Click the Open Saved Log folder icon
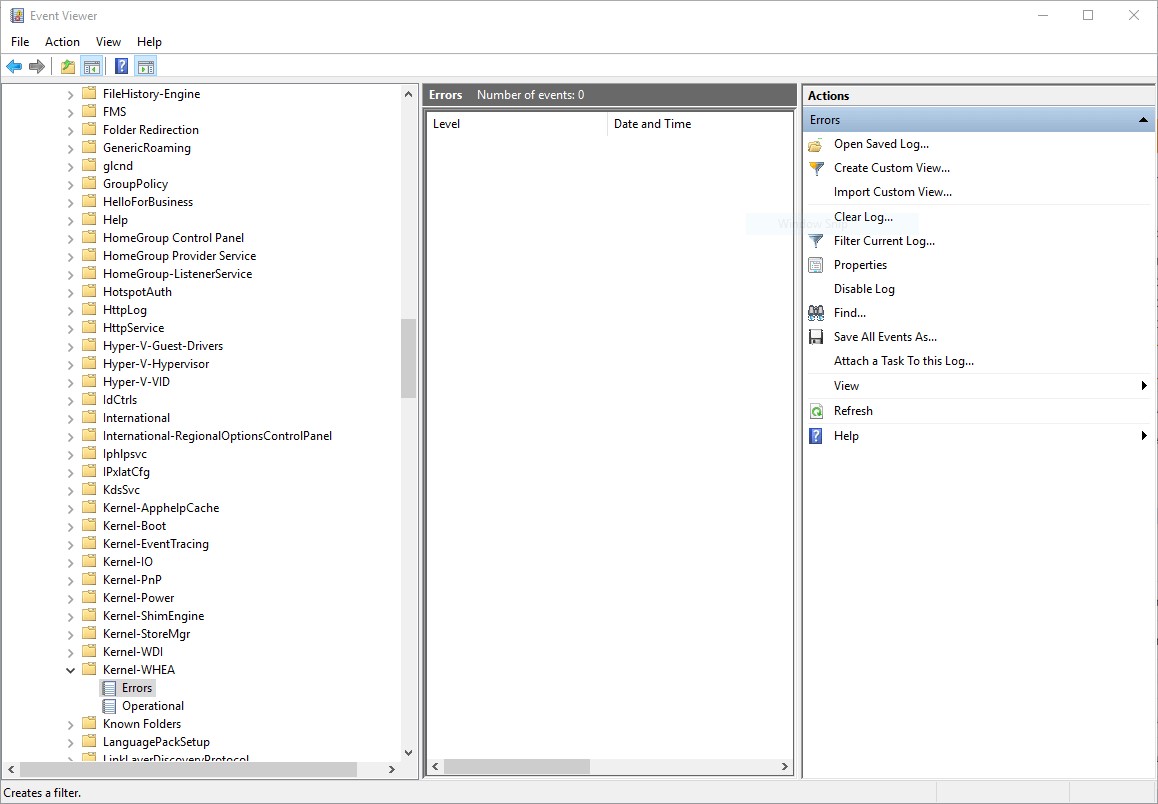The height and width of the screenshot is (804, 1158). [x=815, y=145]
